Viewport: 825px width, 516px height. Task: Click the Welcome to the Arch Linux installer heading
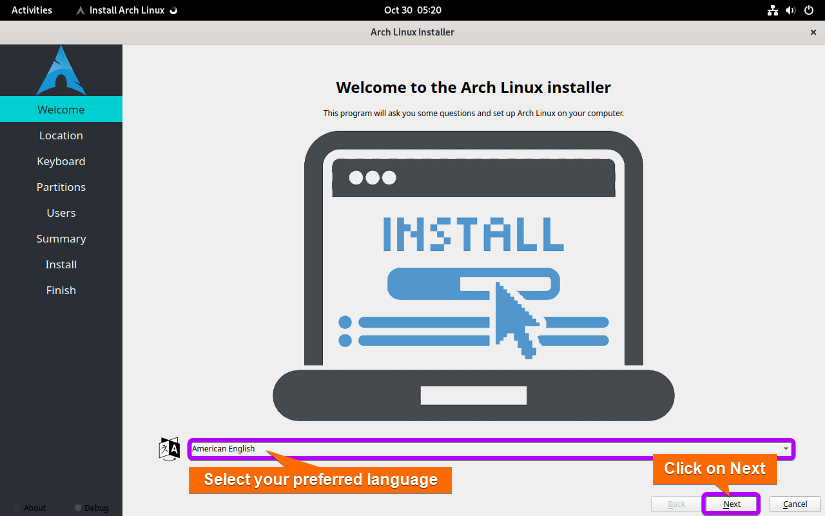473,87
